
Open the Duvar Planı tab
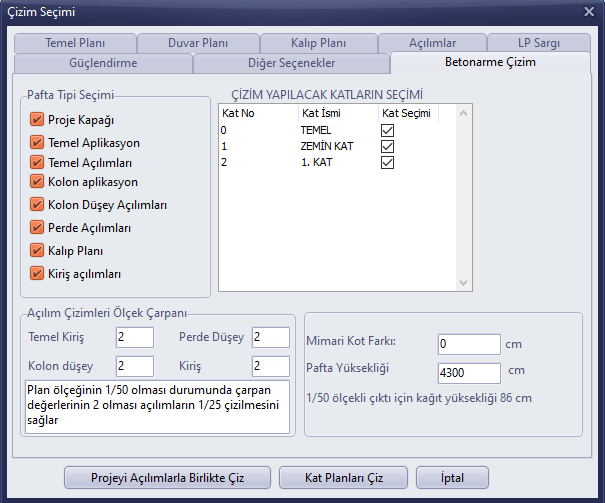pyautogui.click(x=198, y=43)
